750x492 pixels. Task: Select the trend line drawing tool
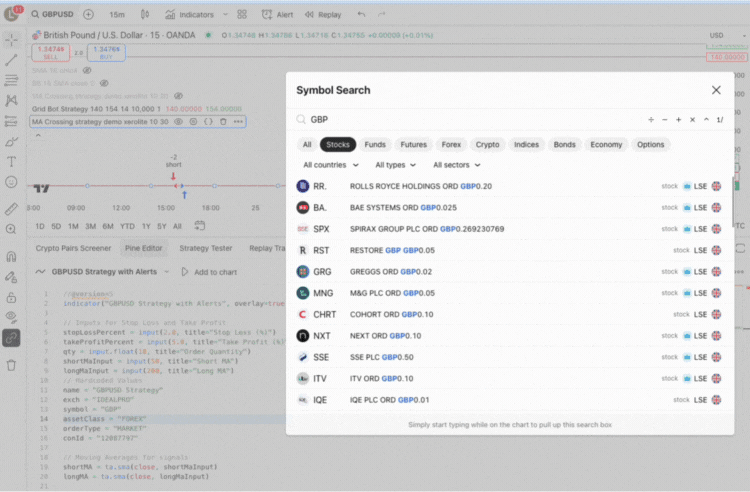pos(11,60)
